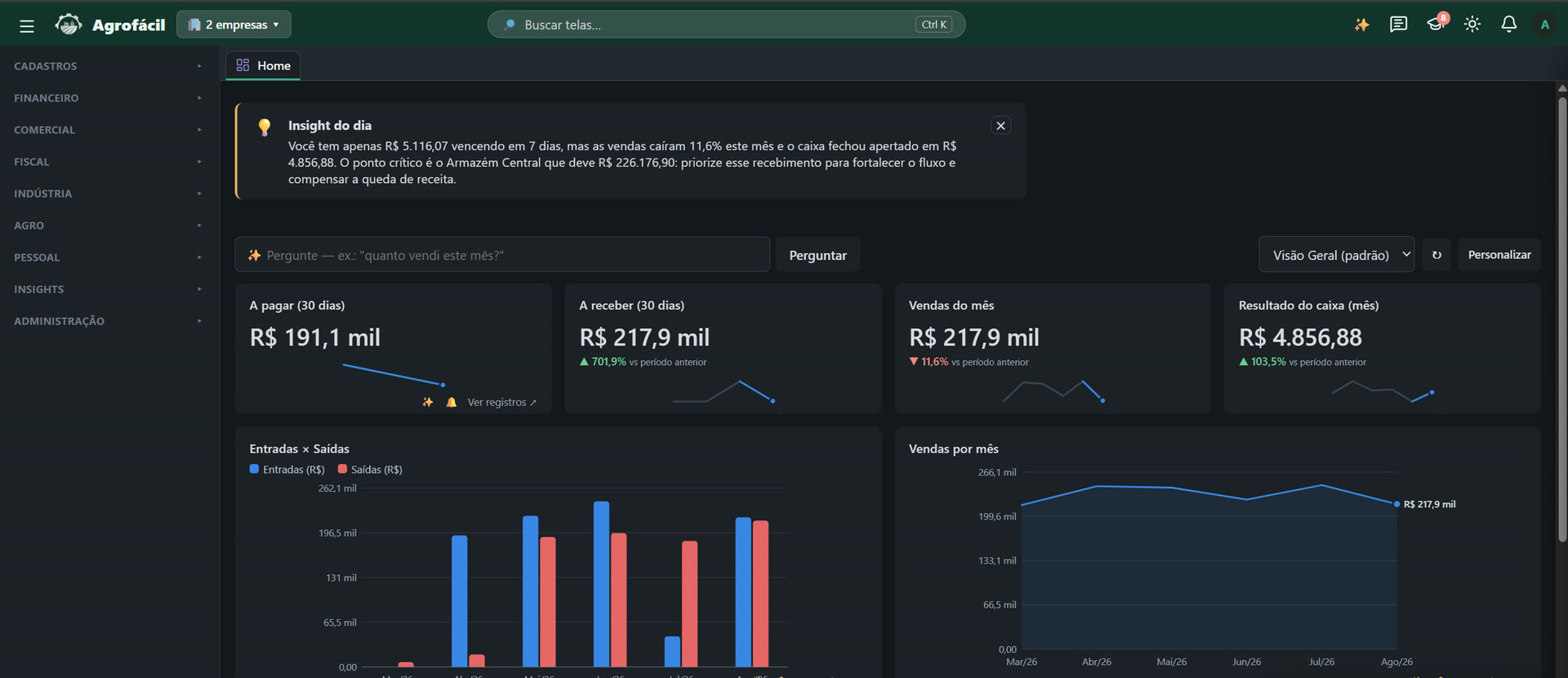This screenshot has height=678, width=1568.
Task: Select the Home tab
Action: click(263, 65)
